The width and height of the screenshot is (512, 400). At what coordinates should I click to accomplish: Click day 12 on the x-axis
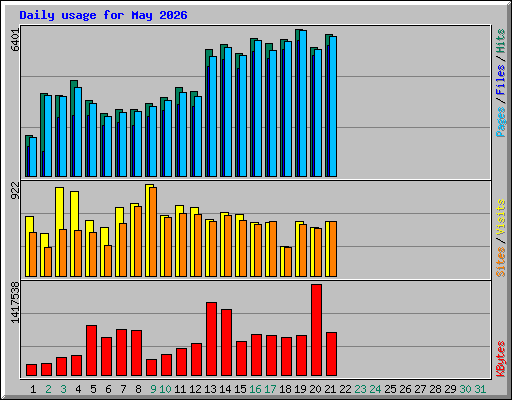[x=195, y=389]
